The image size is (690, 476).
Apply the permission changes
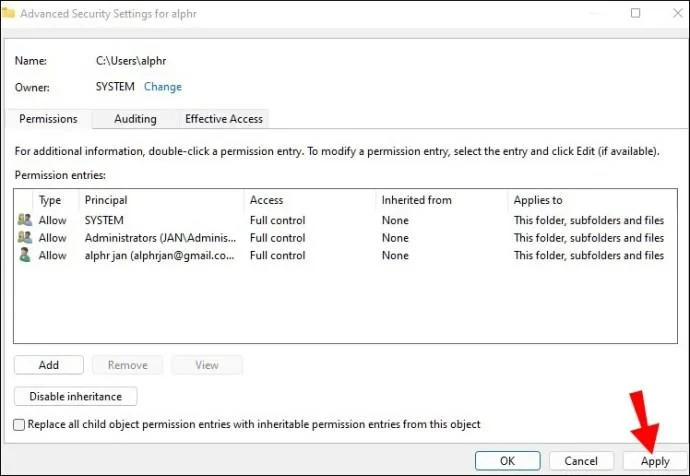tap(655, 461)
